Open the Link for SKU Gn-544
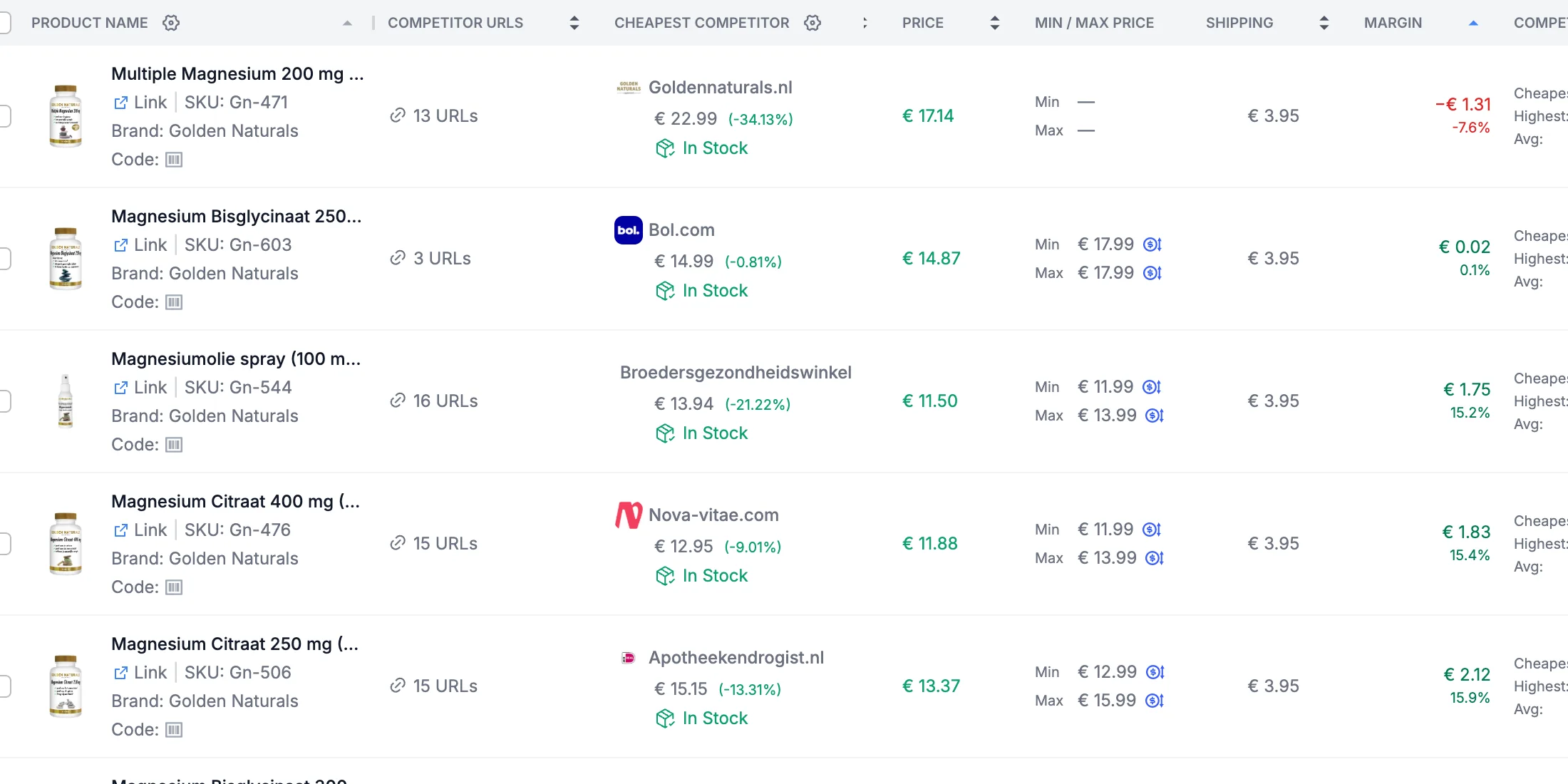This screenshot has width=1568, height=784. [140, 388]
